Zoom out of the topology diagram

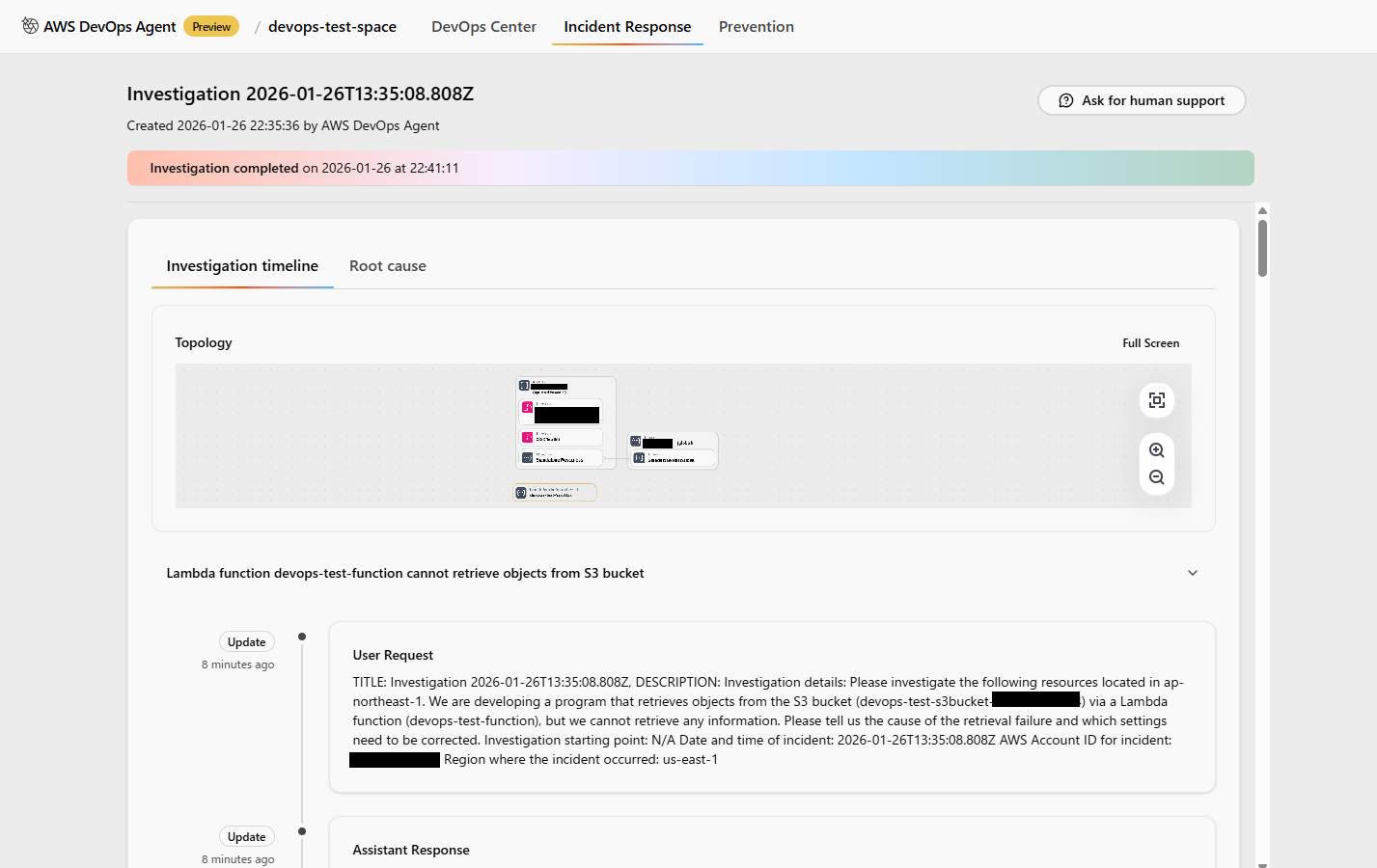(x=1156, y=477)
